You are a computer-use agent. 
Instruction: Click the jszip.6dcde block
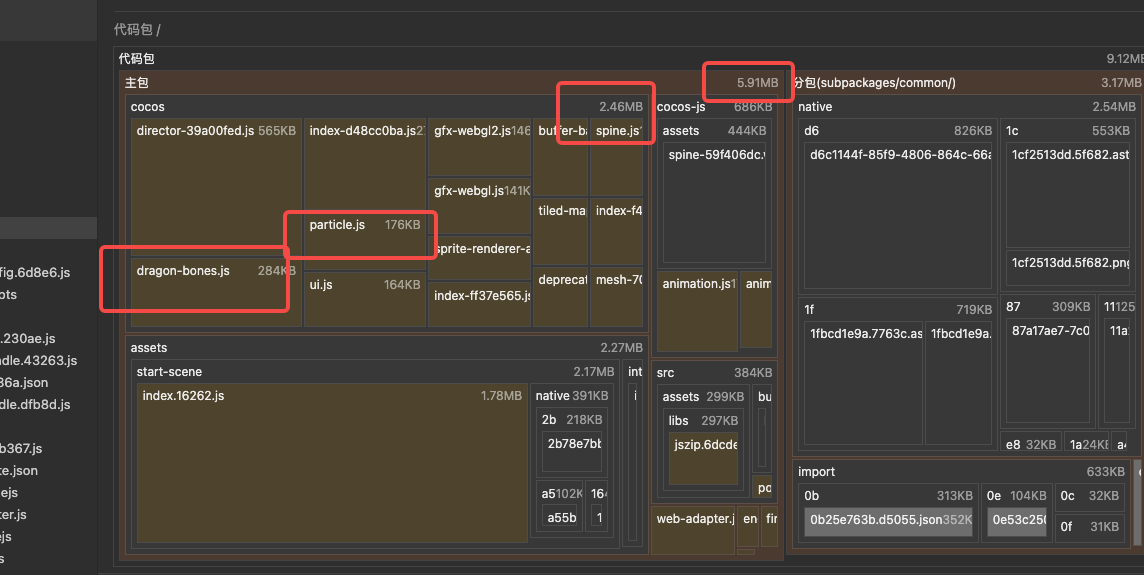tap(703, 458)
